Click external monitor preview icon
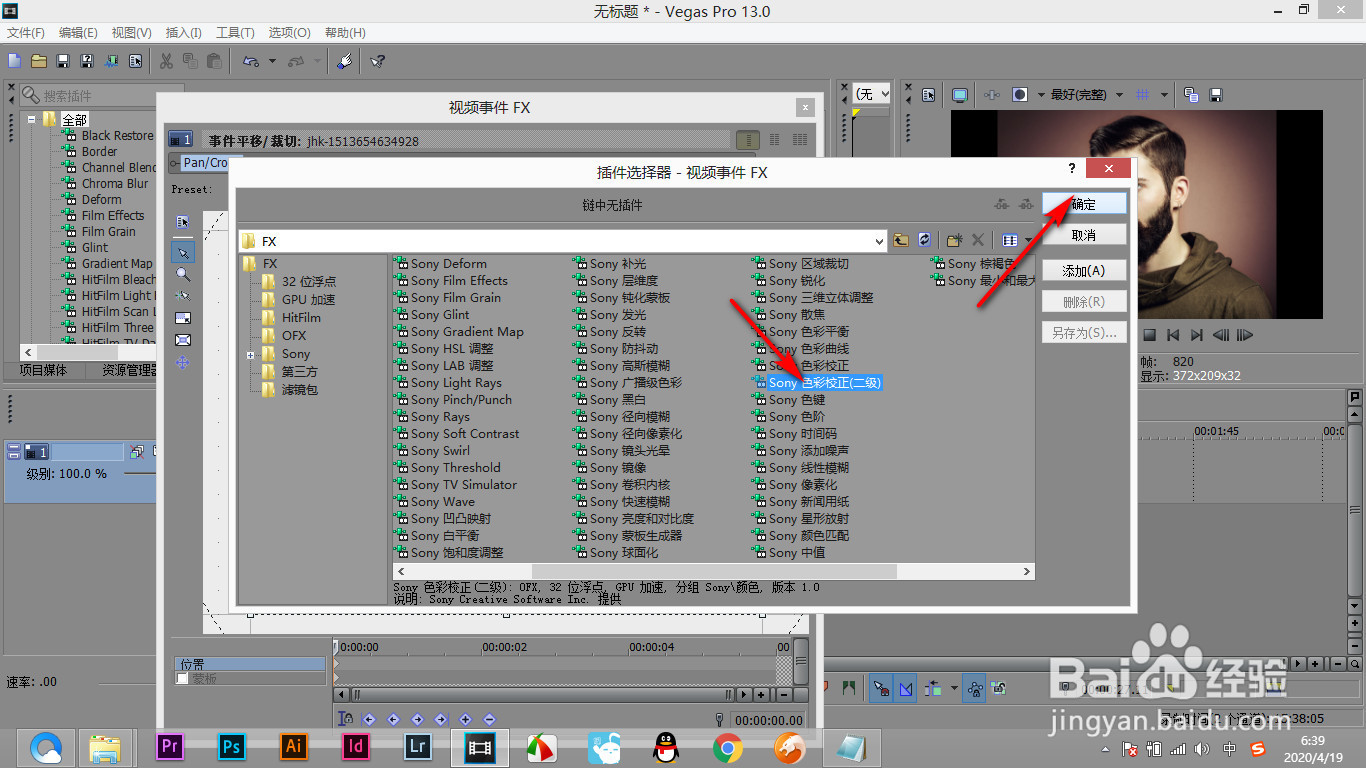 960,95
